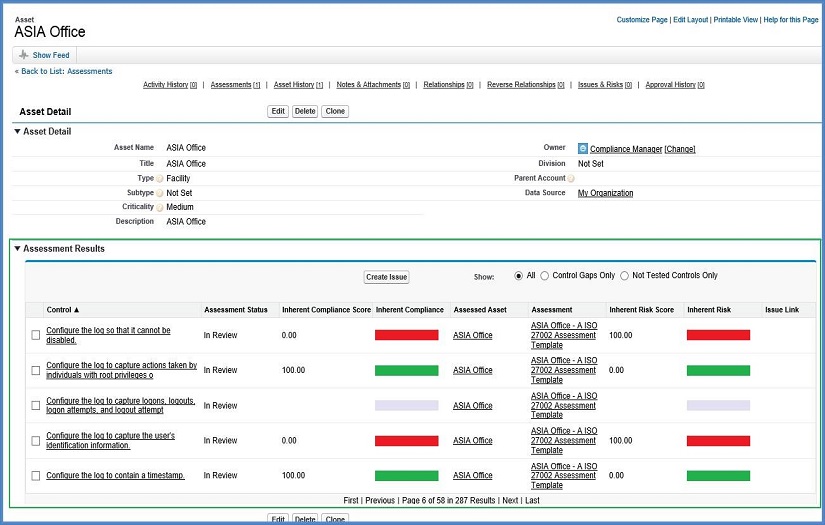
Task: Collapse the Asset Detail section triangle
Action: (x=17, y=132)
